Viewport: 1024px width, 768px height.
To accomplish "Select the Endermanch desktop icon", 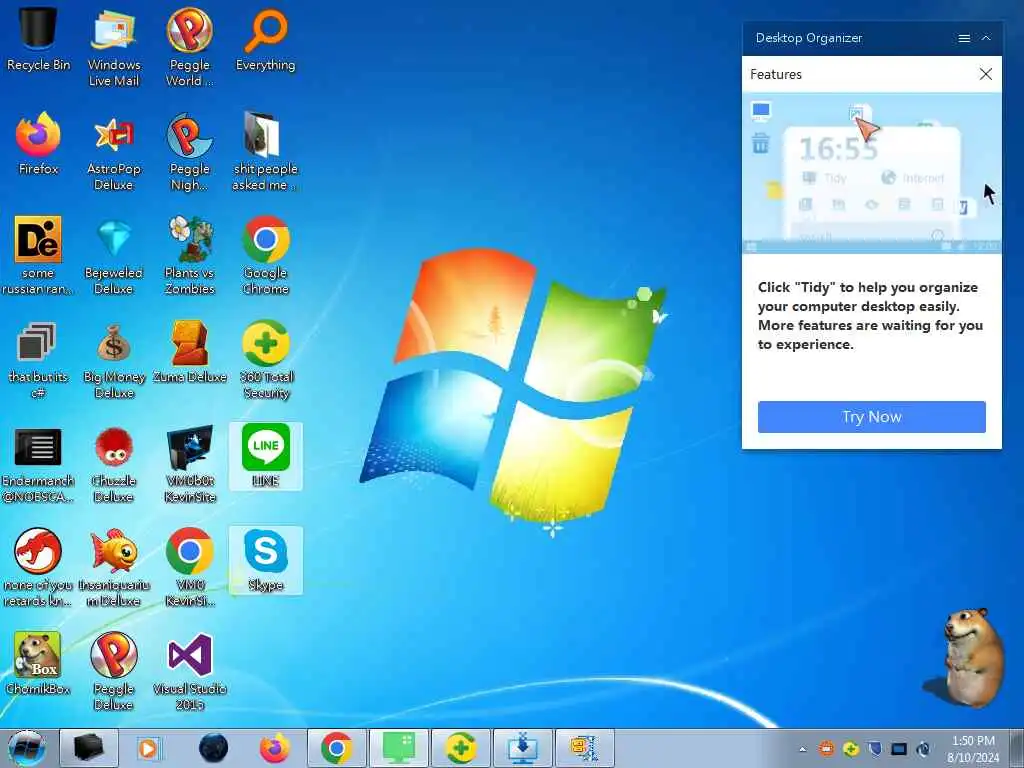I will 38,464.
